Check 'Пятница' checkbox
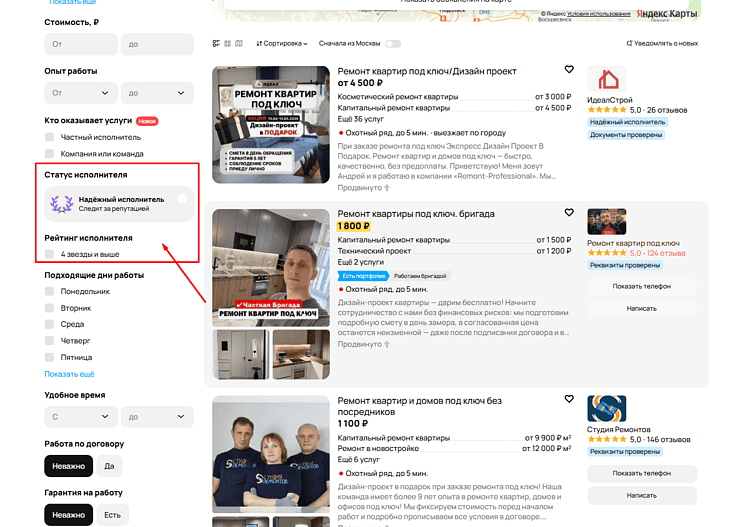Screen dimensions: 751x527 point(49,357)
